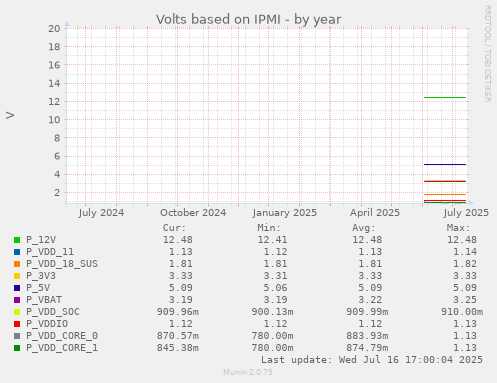Click the Last update timestamp line

372,360
